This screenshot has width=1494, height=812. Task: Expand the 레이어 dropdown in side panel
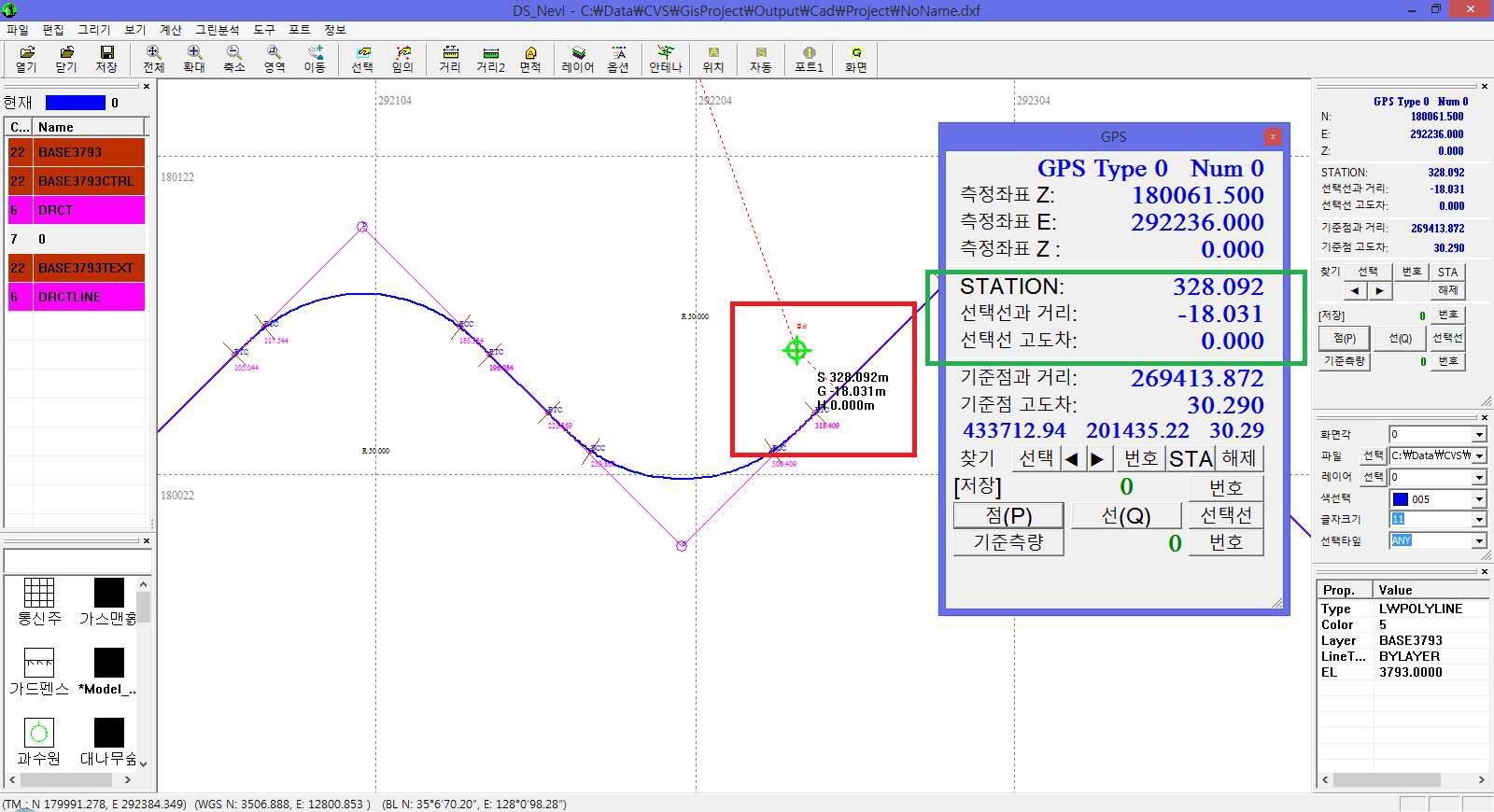1478,478
